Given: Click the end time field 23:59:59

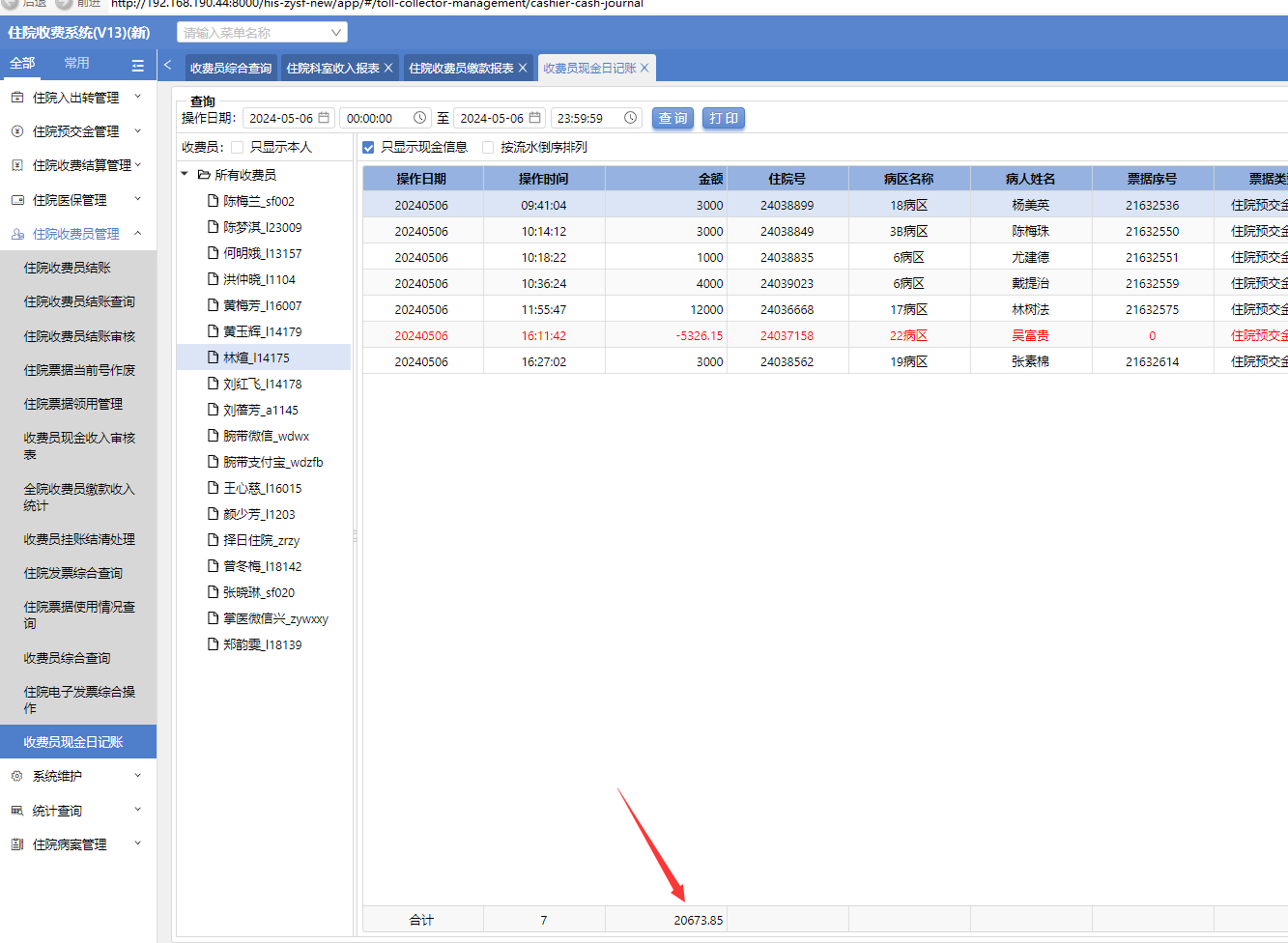Looking at the screenshot, I should tap(596, 118).
